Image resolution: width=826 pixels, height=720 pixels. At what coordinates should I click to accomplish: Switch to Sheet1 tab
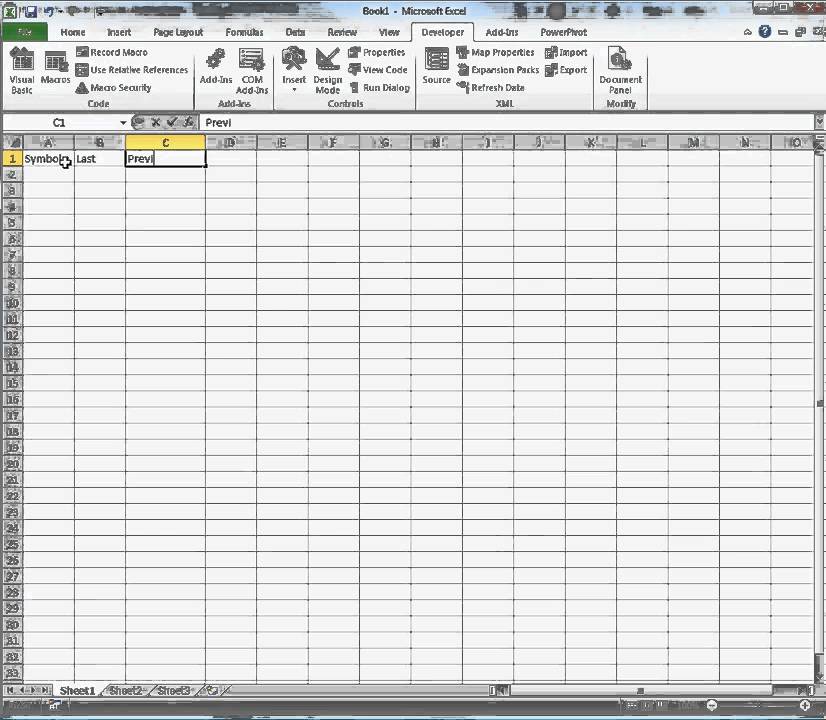pos(77,691)
